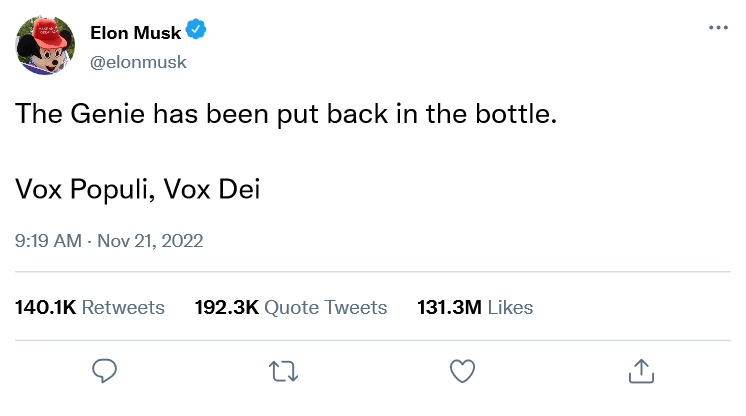View the 140.1K Retweets list
This screenshot has height=416, width=746.
point(90,307)
